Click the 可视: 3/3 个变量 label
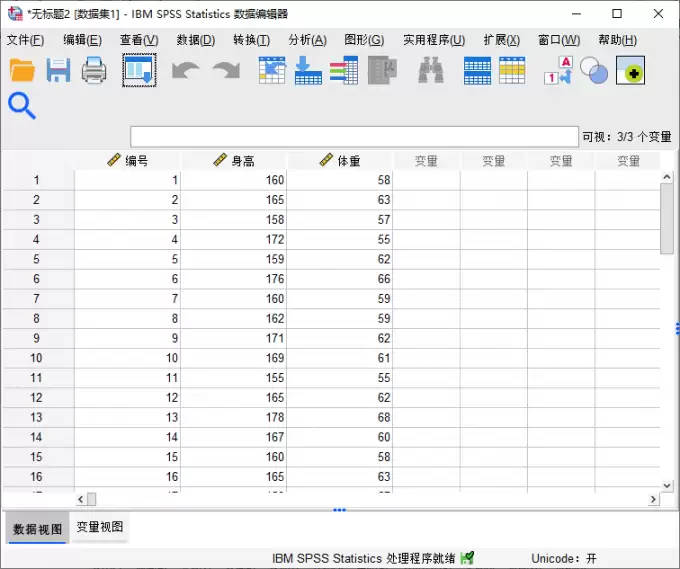The width and height of the screenshot is (680, 569). 627,137
